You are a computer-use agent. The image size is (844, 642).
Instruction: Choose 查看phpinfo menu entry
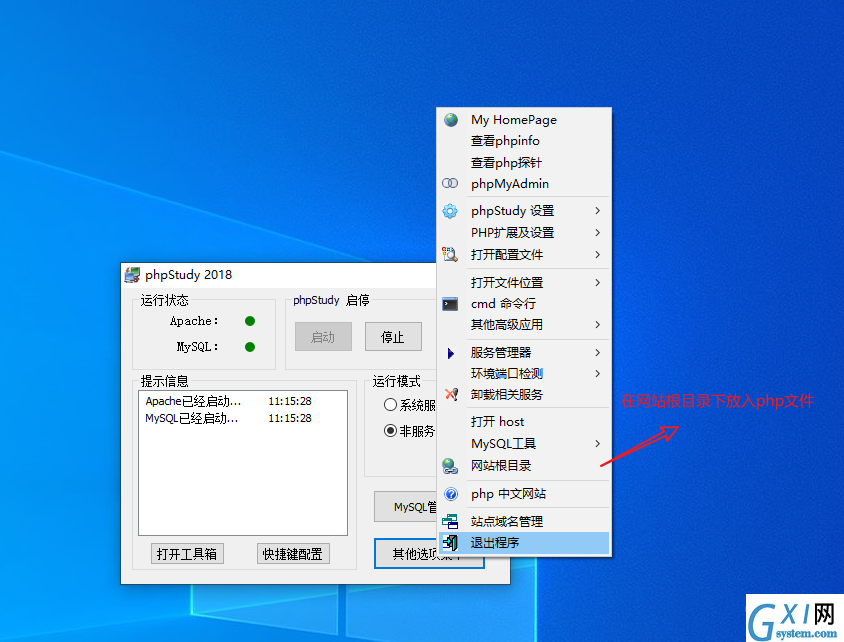[x=524, y=141]
